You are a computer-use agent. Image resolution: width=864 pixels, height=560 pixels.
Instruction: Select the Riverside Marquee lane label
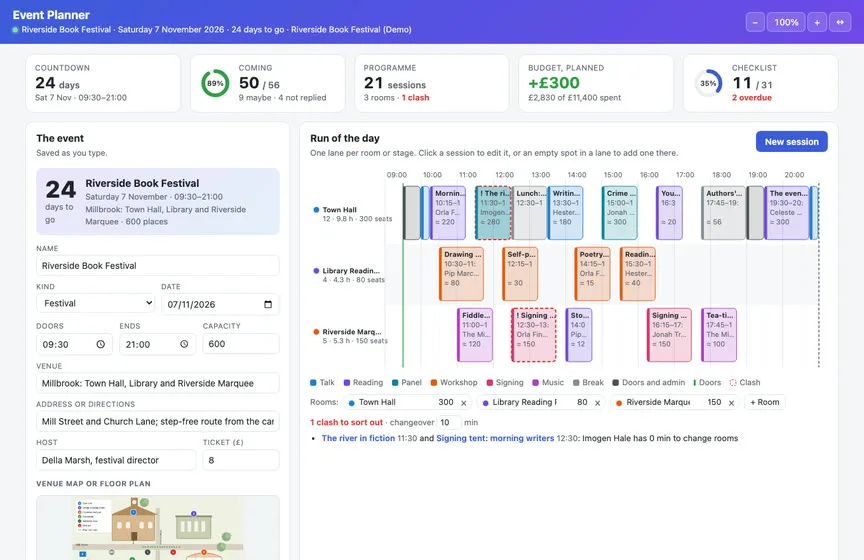point(350,336)
